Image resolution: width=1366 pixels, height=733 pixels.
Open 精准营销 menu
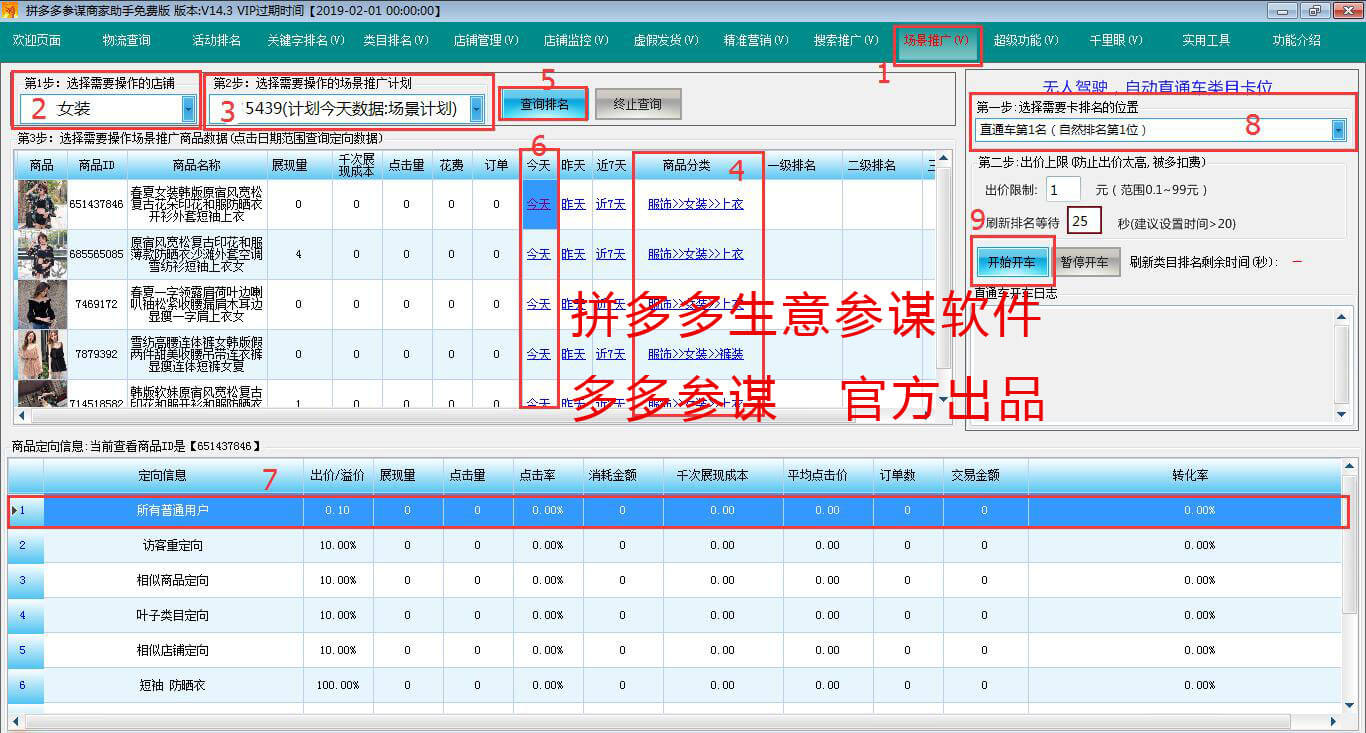[756, 41]
